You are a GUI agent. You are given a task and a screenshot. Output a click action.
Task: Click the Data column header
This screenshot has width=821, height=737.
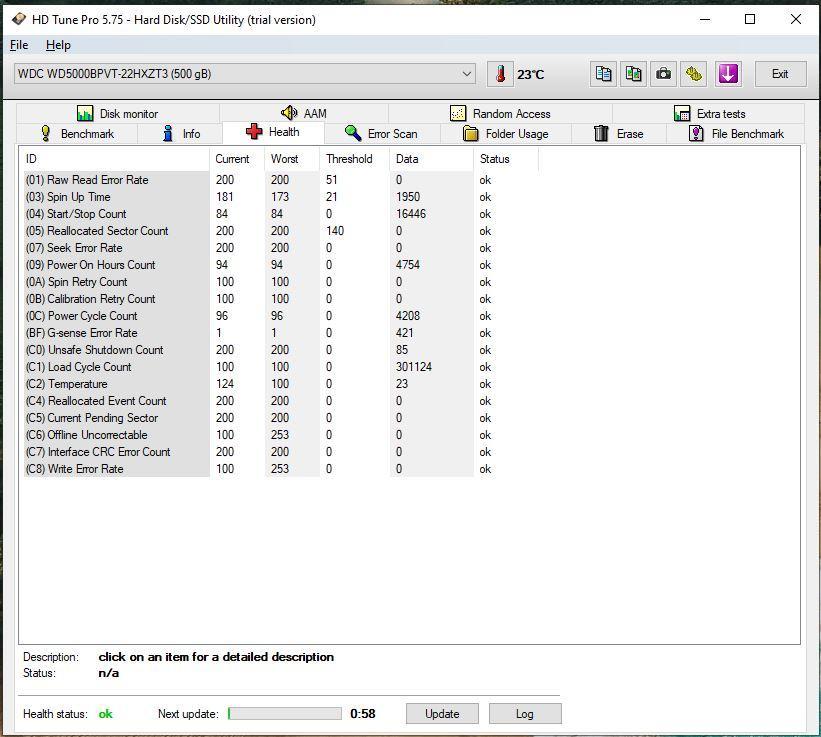pyautogui.click(x=431, y=159)
